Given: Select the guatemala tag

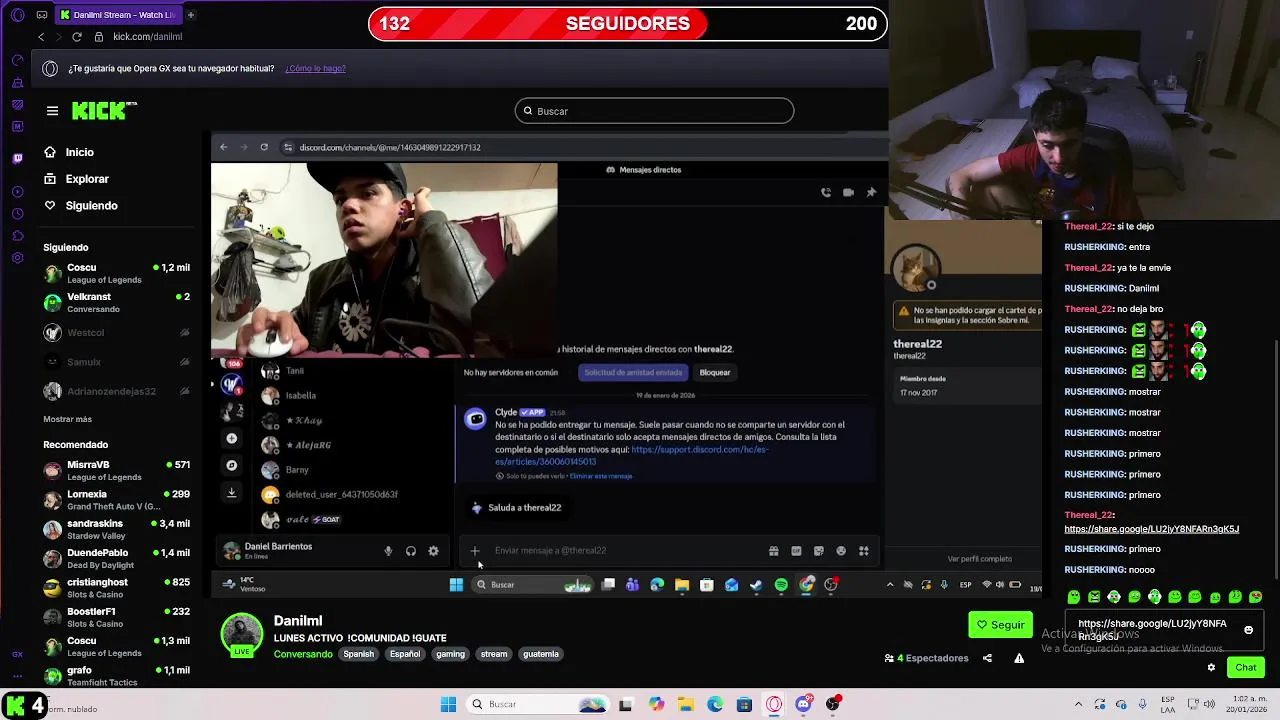Looking at the screenshot, I should tap(540, 654).
